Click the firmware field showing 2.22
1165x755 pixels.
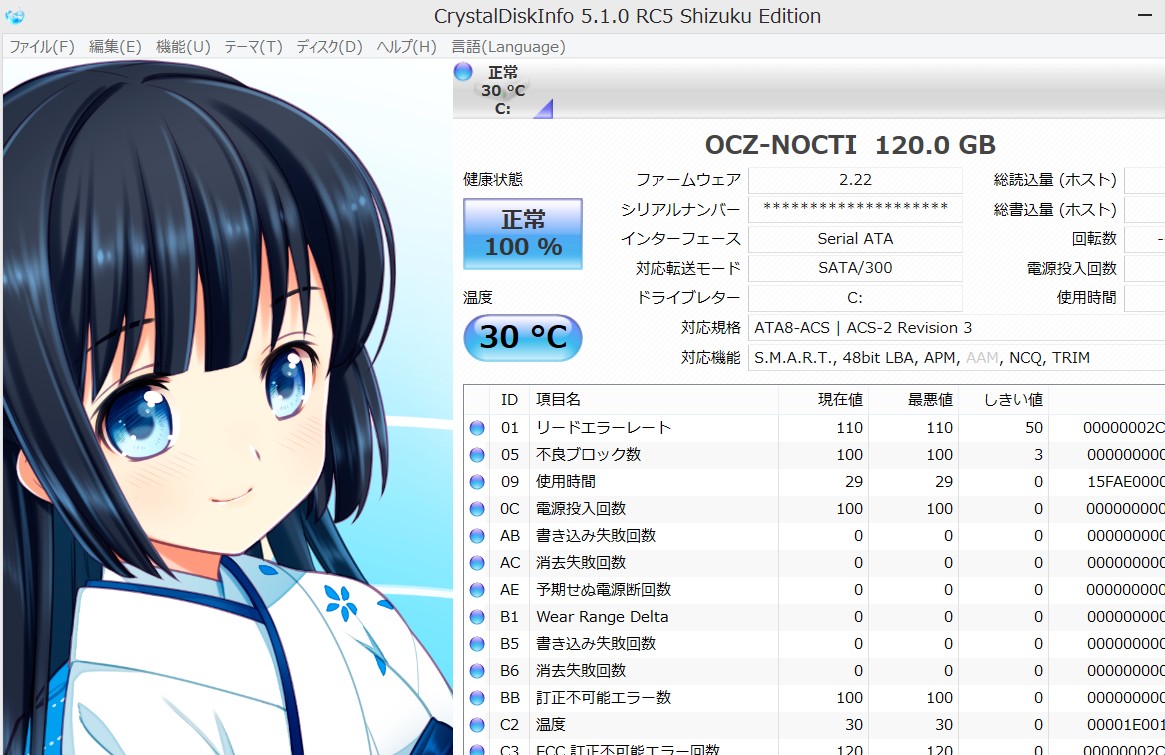click(x=855, y=180)
